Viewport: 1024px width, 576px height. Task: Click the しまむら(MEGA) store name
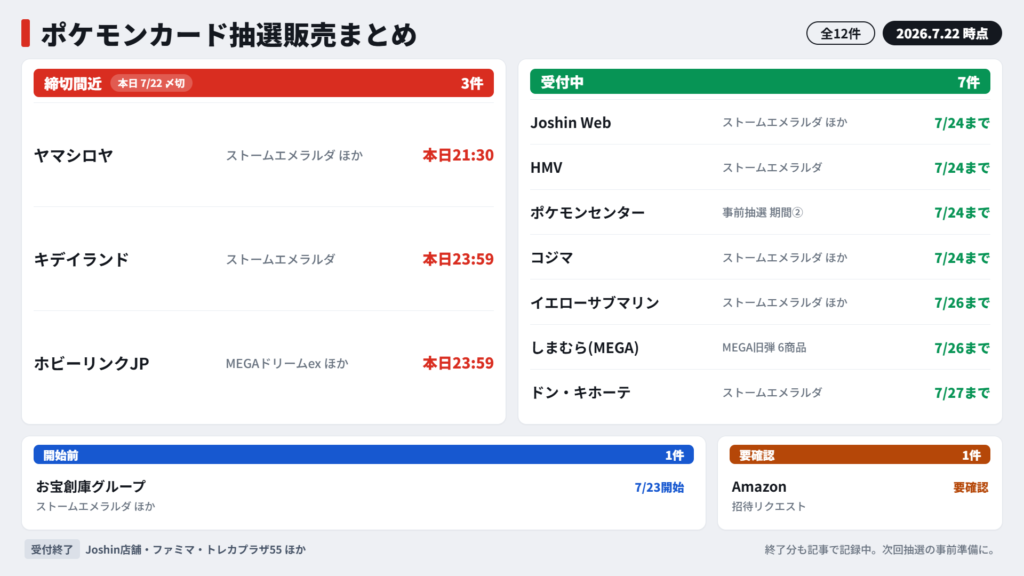click(x=584, y=347)
